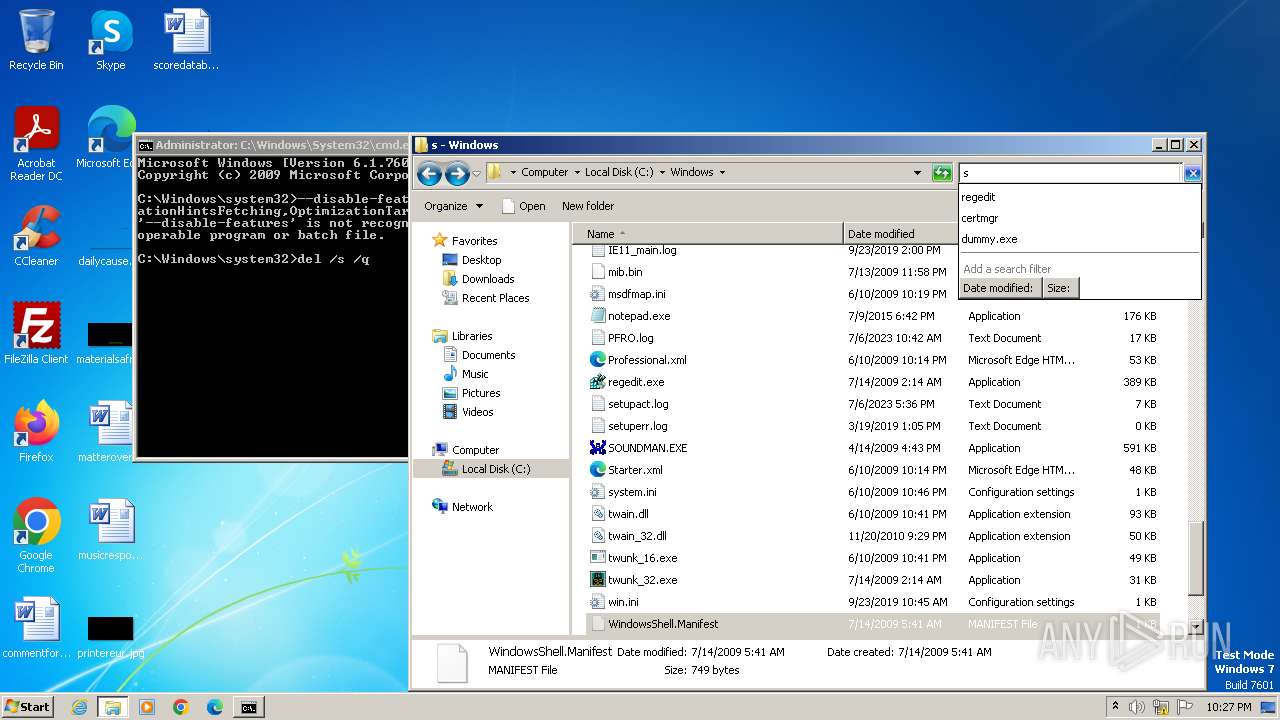Clear the search box text
Screen dimensions: 1280x720
[x=1192, y=173]
